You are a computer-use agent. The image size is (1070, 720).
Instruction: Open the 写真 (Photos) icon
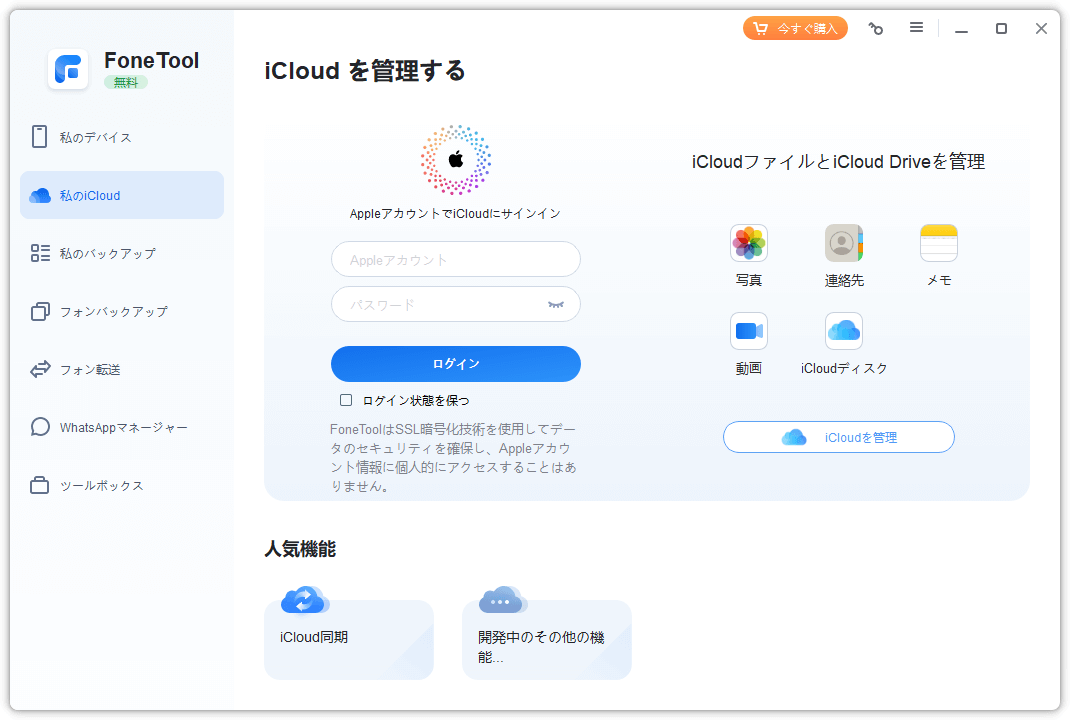(748, 243)
